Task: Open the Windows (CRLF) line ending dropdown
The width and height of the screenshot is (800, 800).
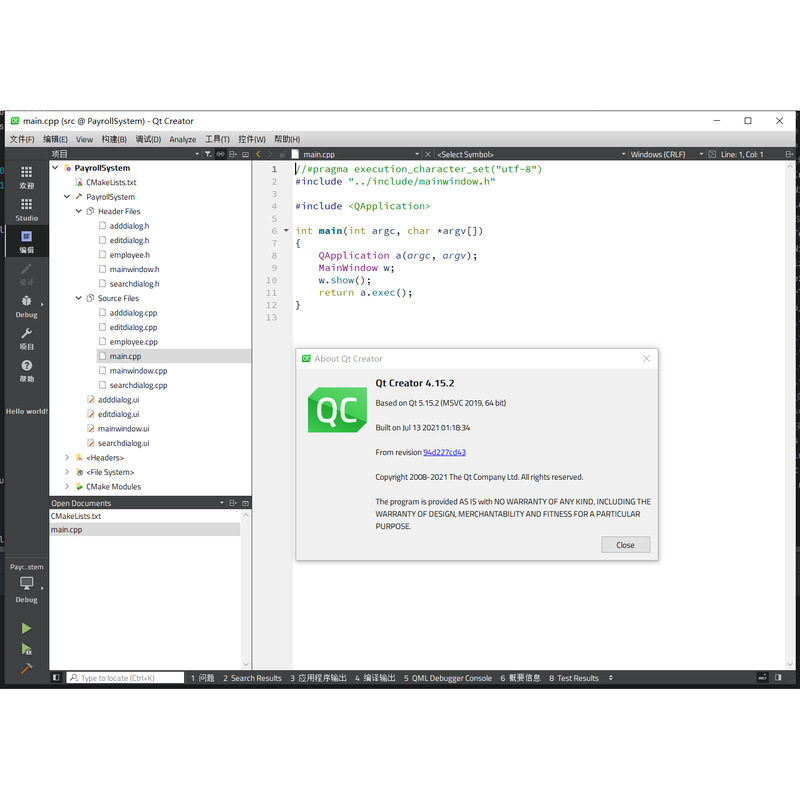Action: pos(666,154)
